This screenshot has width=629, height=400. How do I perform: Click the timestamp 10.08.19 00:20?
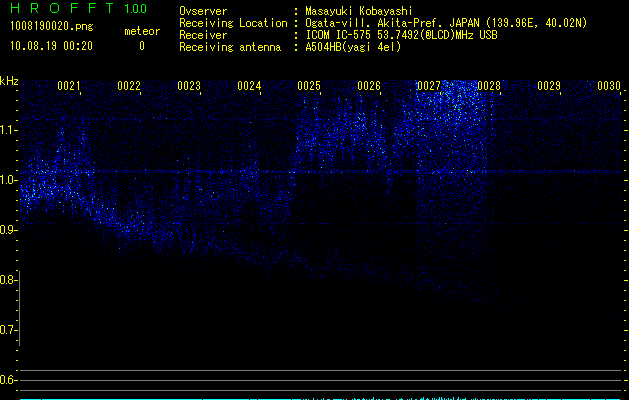pos(51,46)
